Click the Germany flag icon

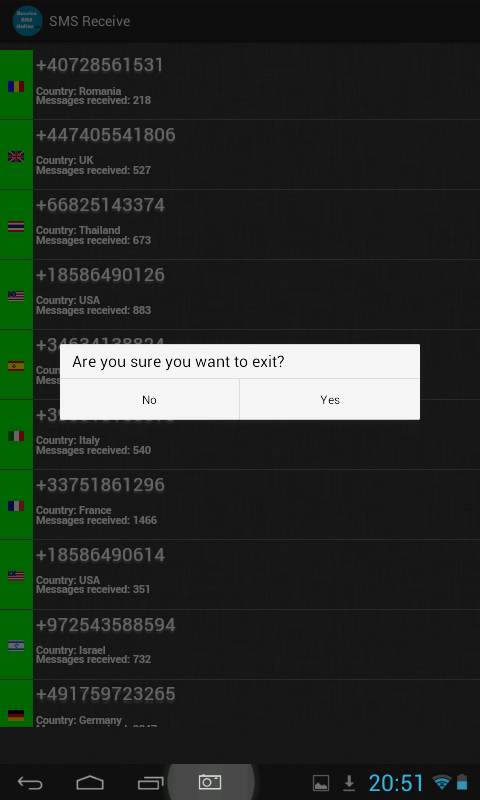[16, 715]
